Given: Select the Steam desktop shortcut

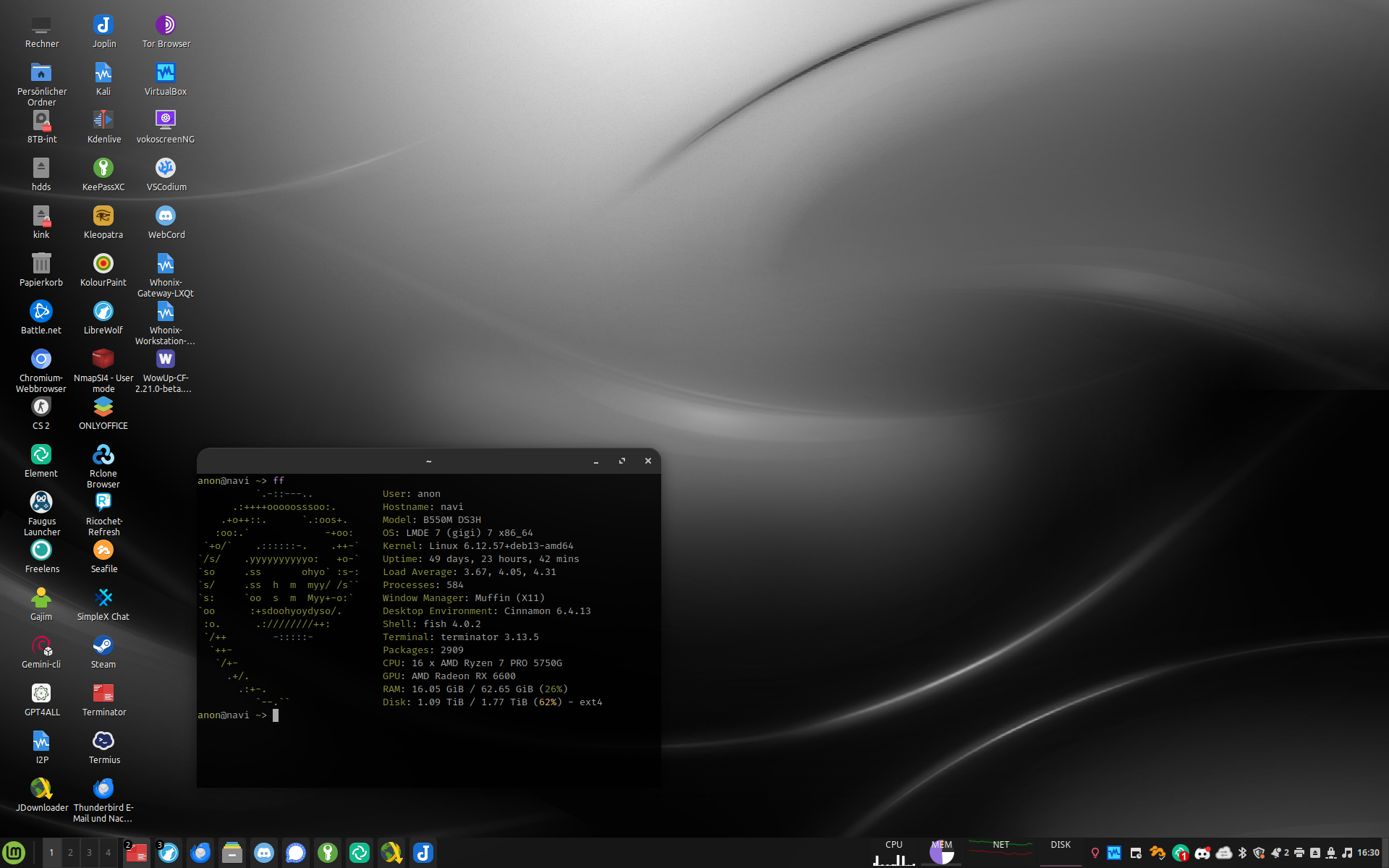Looking at the screenshot, I should point(103,646).
